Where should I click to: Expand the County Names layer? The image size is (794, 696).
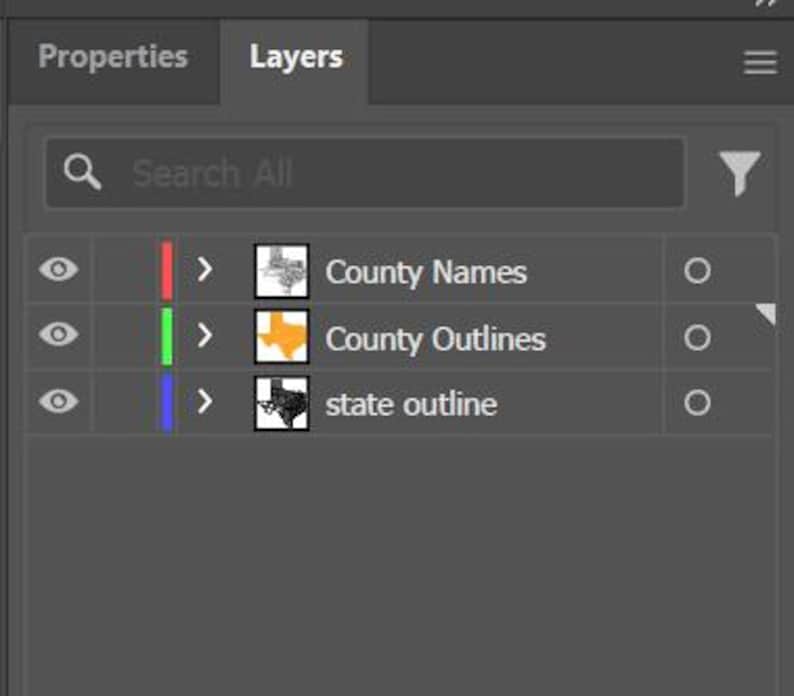coord(205,269)
